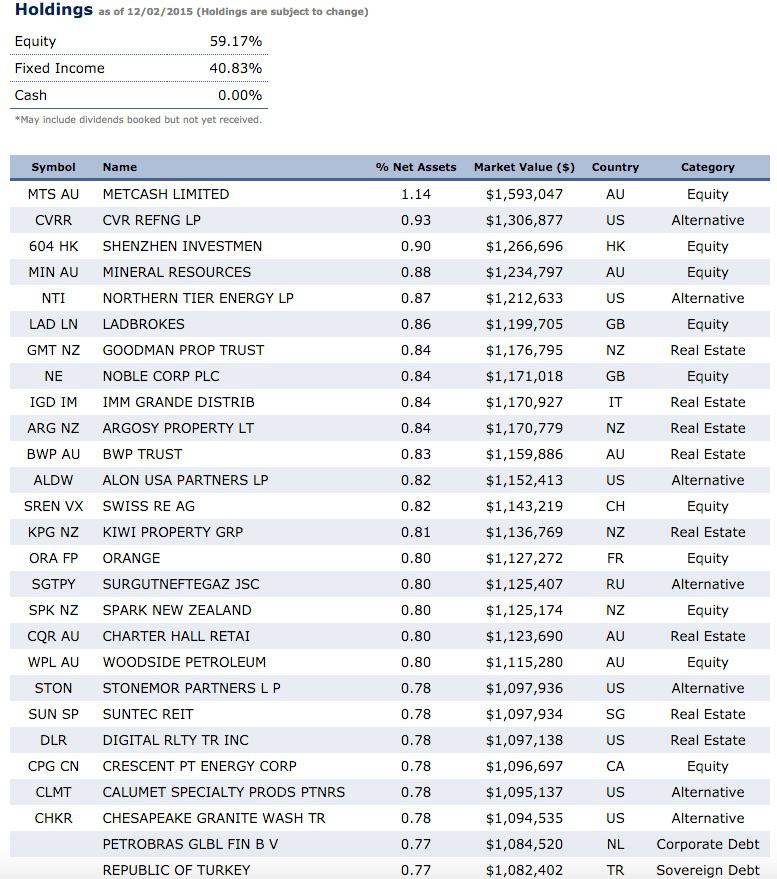Click the Symbol column header

tap(53, 167)
